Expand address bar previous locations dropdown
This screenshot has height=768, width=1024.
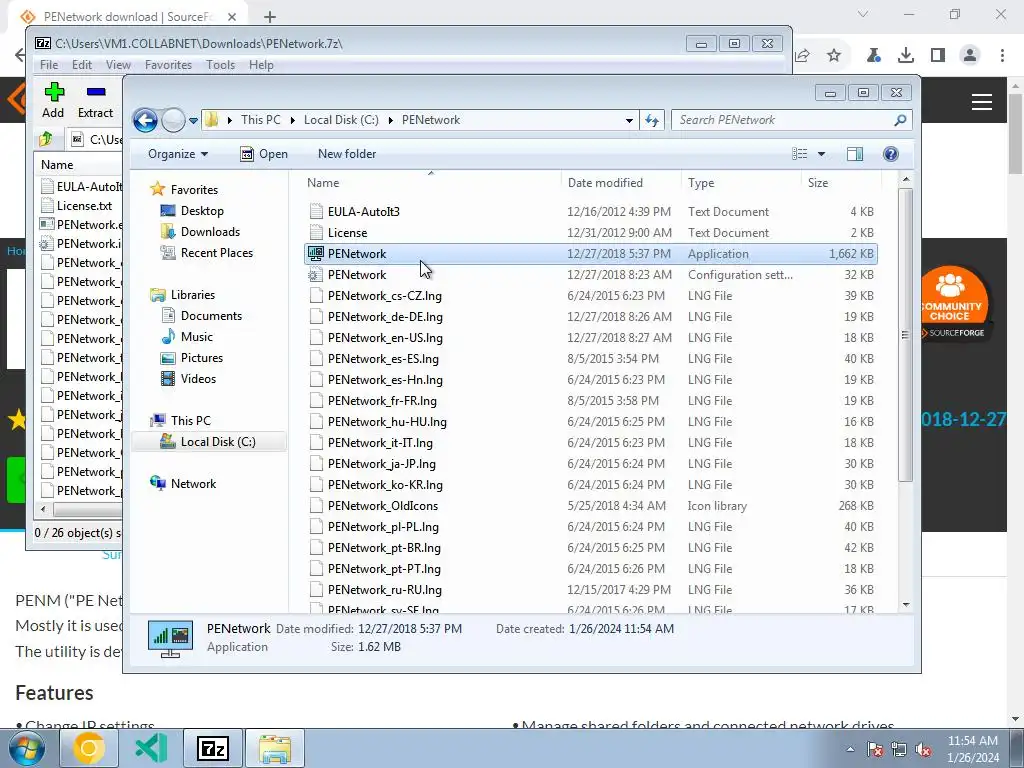point(629,121)
